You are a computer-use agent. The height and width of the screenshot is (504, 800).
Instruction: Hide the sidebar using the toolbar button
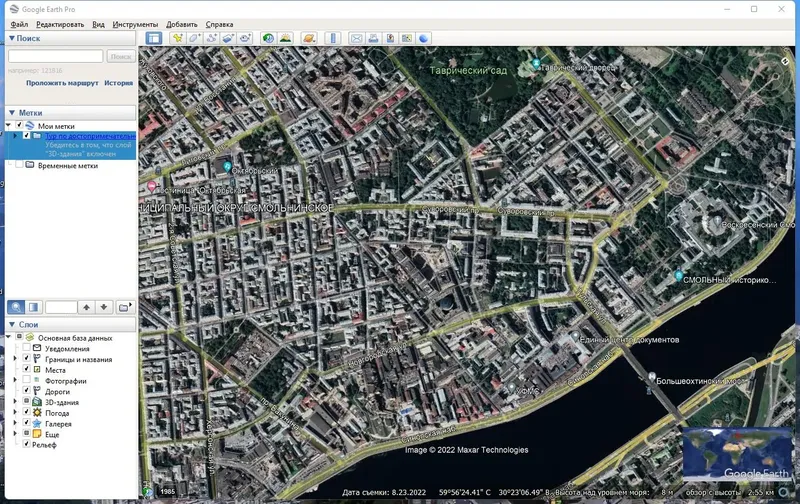[x=154, y=38]
